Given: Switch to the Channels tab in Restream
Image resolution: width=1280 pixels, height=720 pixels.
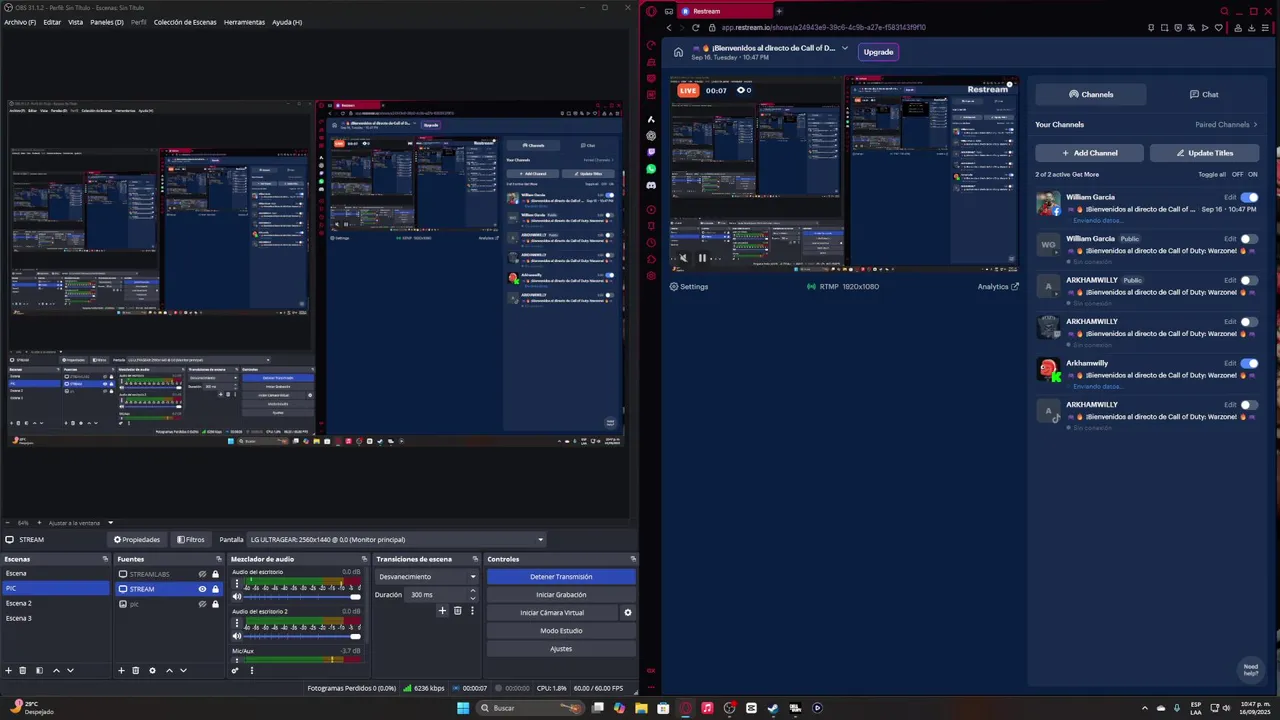Looking at the screenshot, I should (x=1091, y=95).
